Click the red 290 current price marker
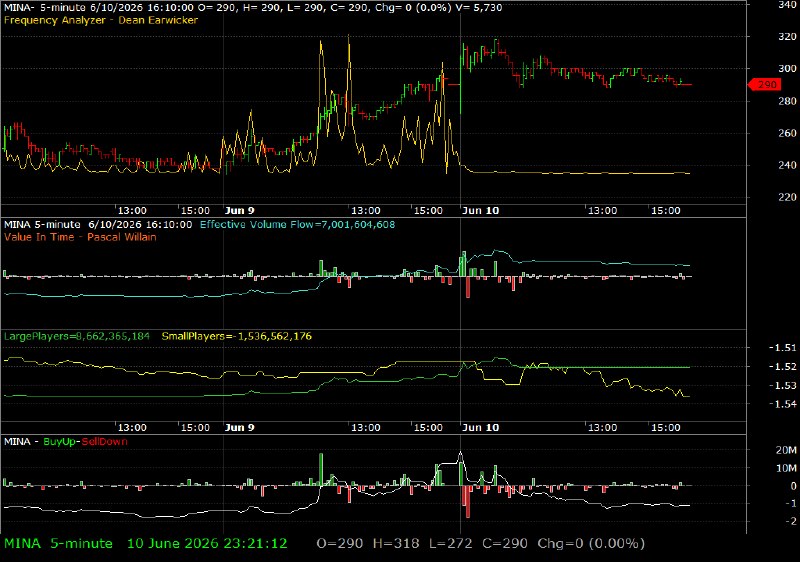This screenshot has width=800, height=562. pyautogui.click(x=764, y=85)
